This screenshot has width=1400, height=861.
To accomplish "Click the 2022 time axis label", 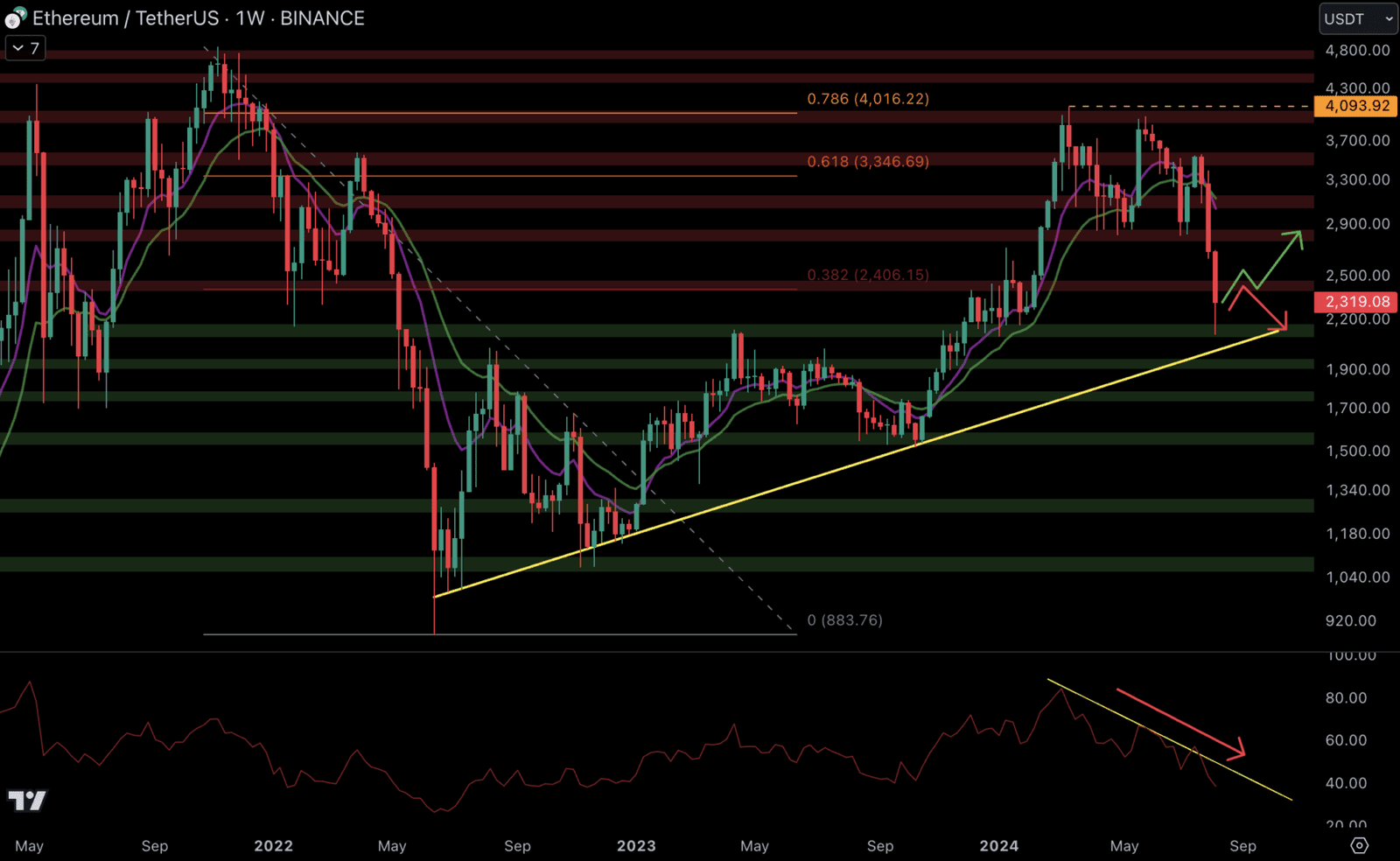I will pyautogui.click(x=273, y=846).
